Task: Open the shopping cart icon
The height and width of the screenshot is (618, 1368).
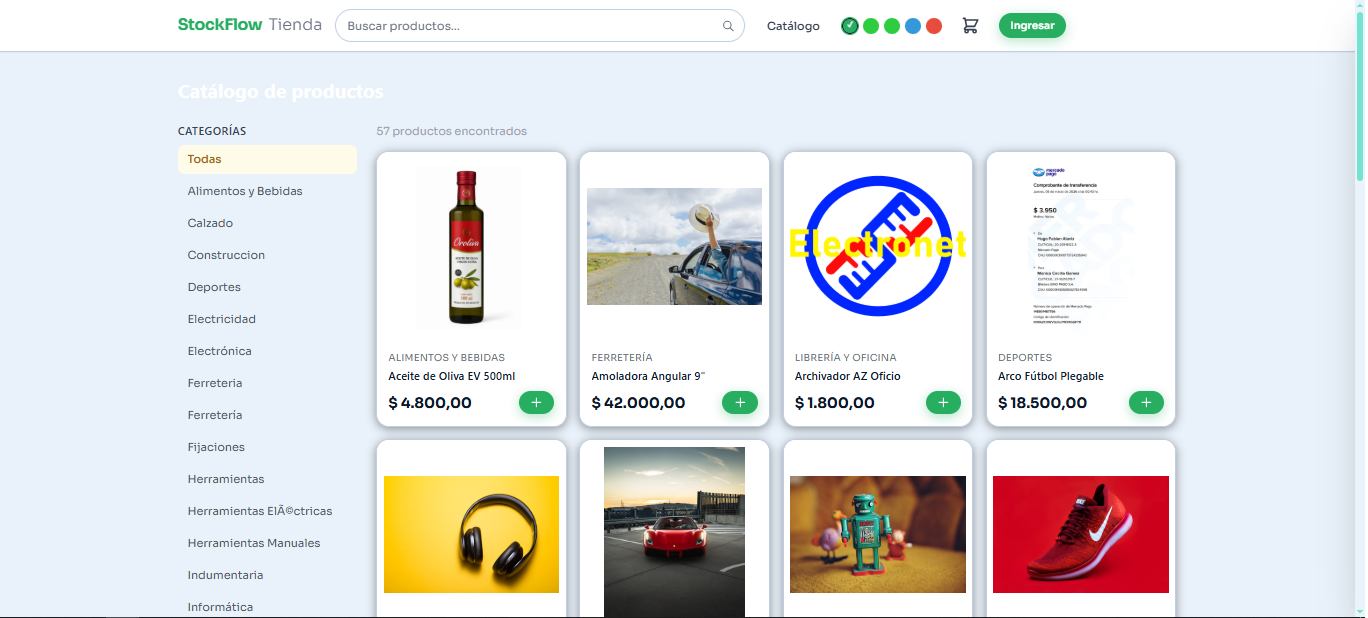Action: click(970, 26)
